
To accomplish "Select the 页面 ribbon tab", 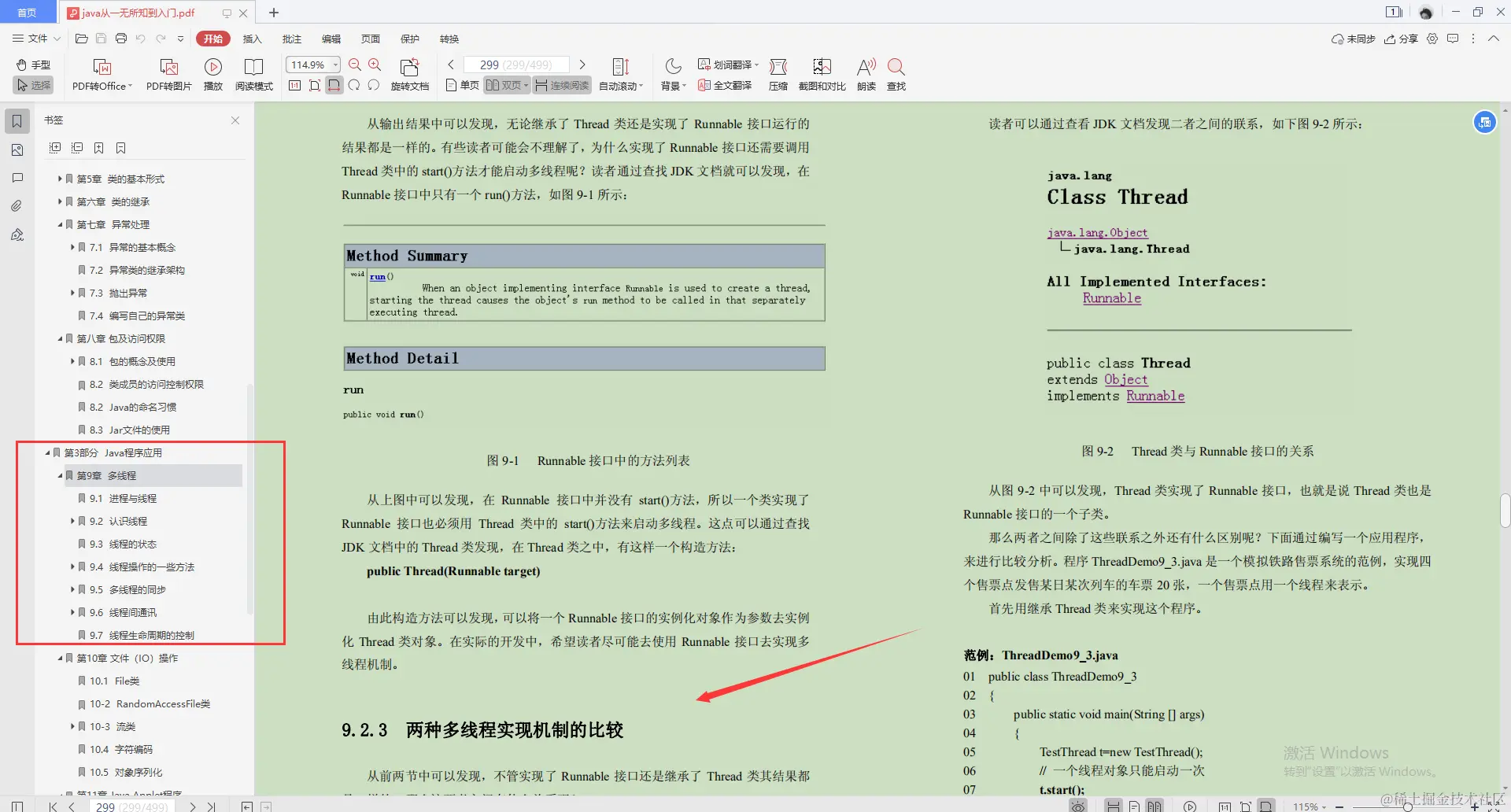I will pyautogui.click(x=371, y=39).
